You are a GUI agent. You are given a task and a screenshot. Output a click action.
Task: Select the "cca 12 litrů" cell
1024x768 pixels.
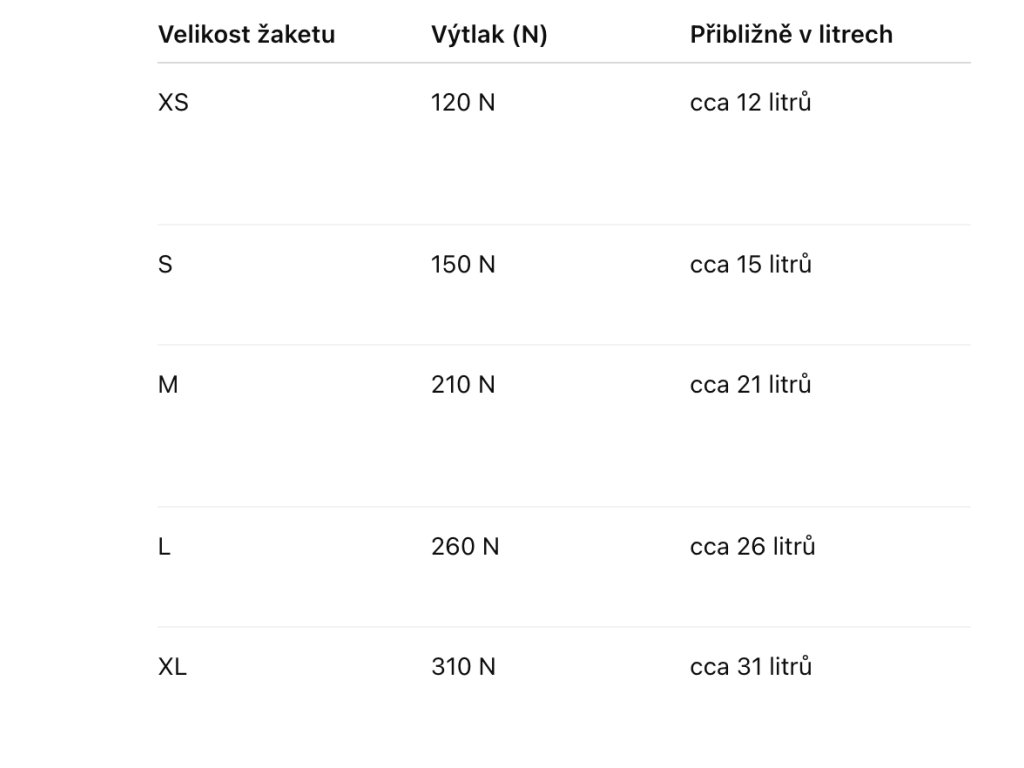(750, 103)
